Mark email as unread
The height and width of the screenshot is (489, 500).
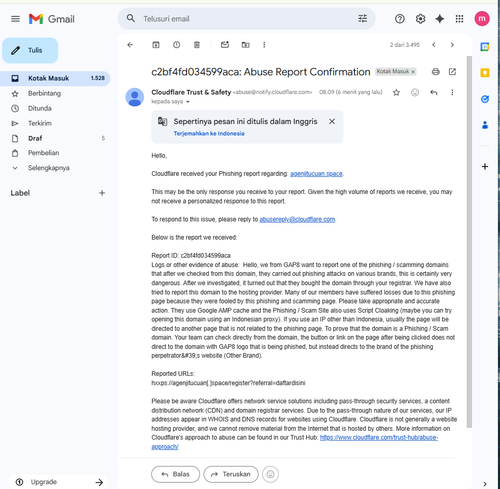coord(225,45)
